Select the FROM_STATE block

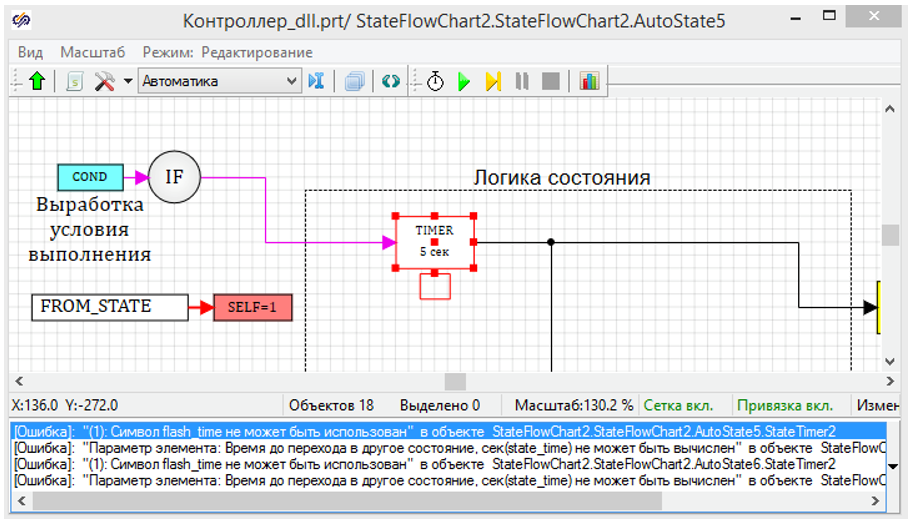tap(110, 307)
